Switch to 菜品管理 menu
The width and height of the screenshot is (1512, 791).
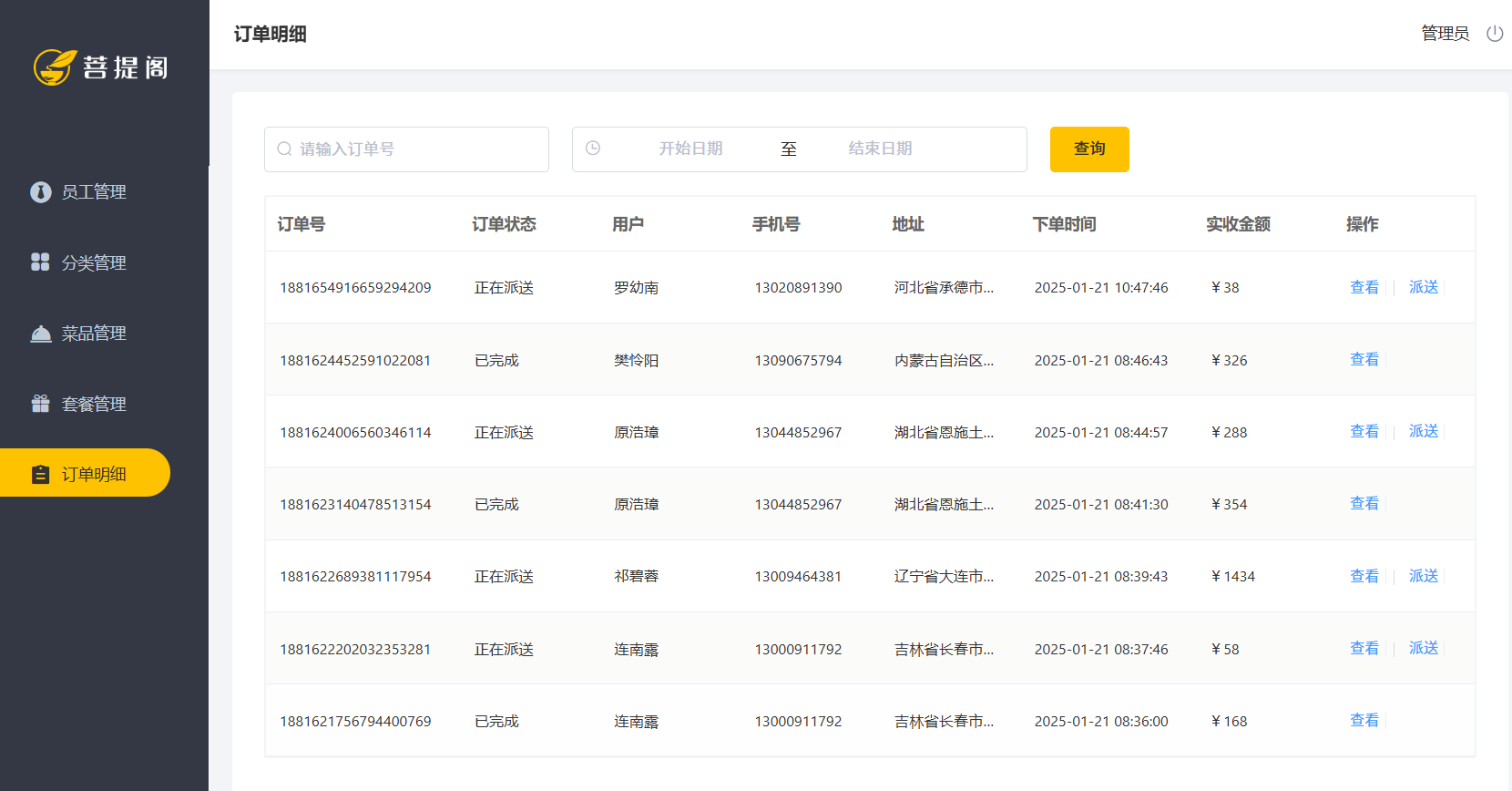93,334
